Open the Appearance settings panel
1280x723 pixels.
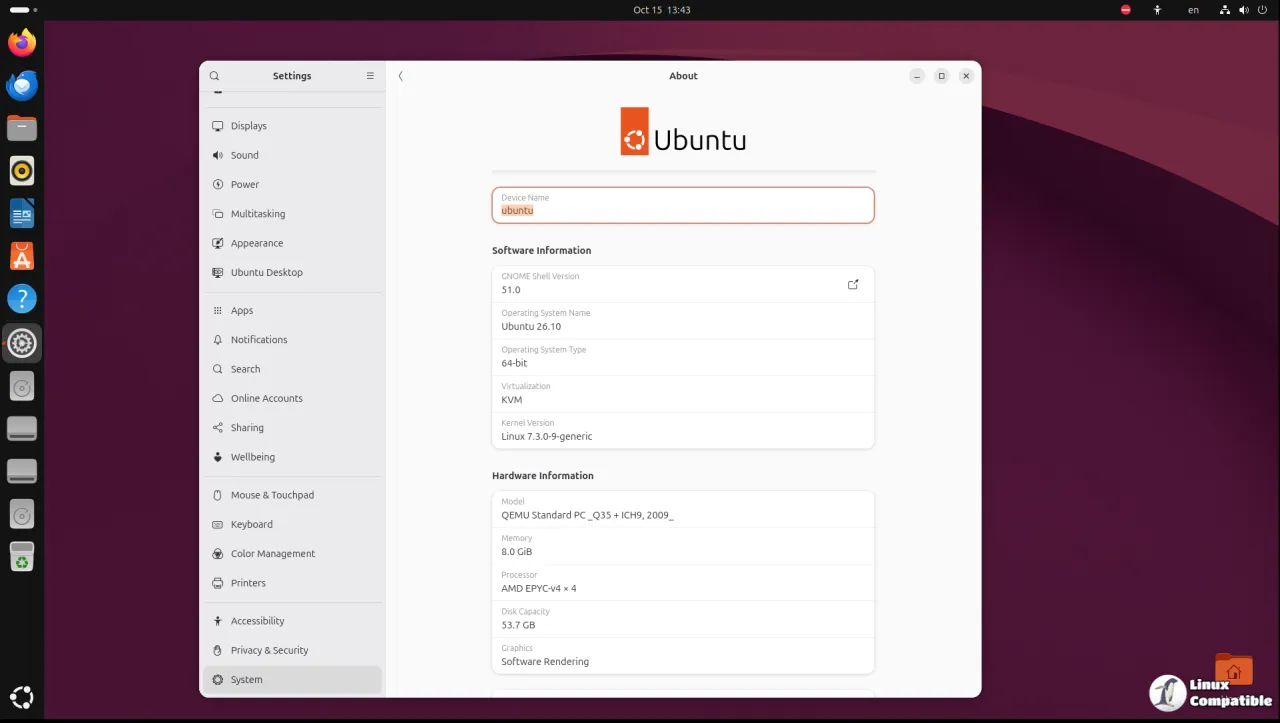coord(292,243)
